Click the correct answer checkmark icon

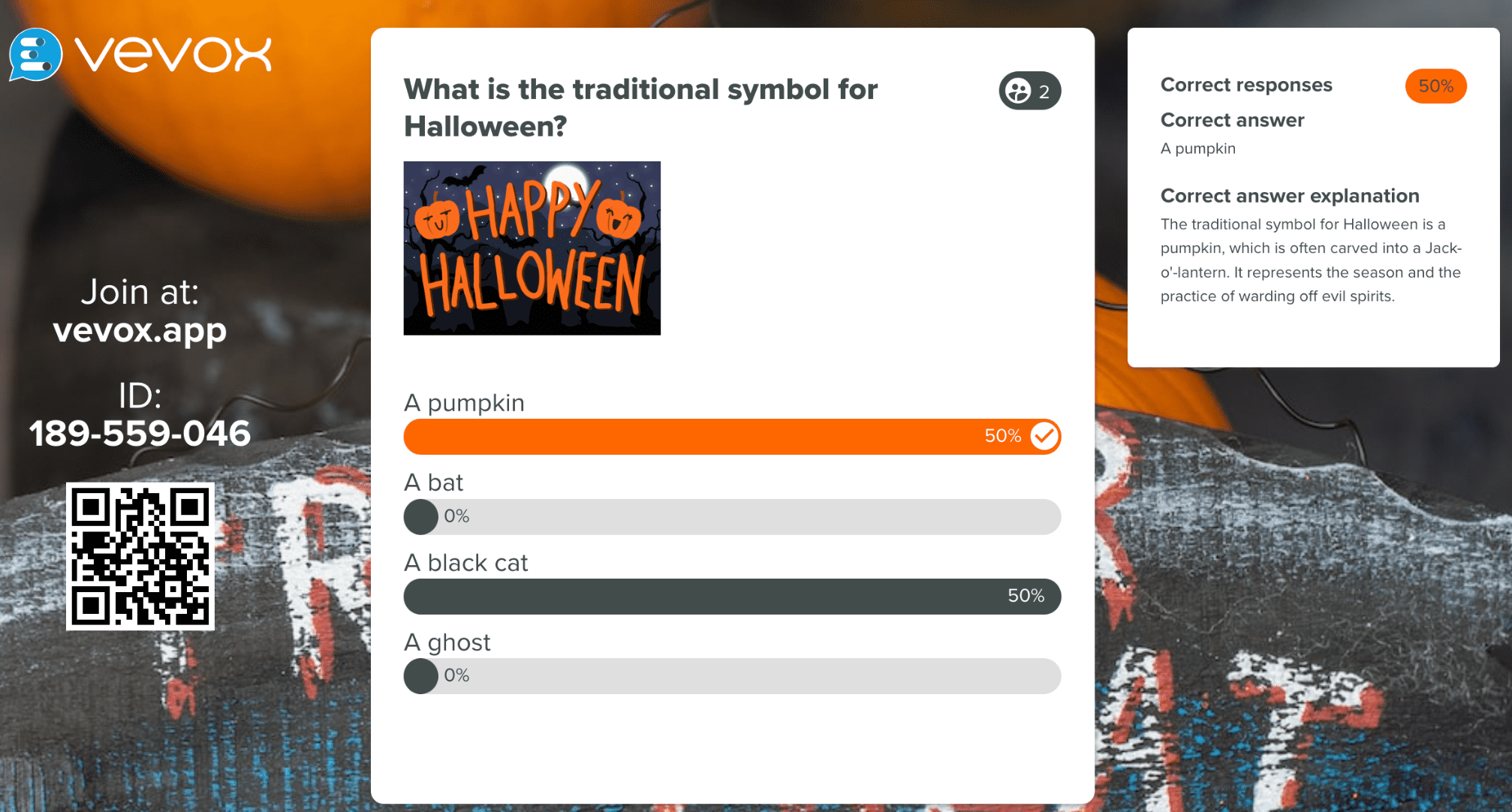(1044, 435)
